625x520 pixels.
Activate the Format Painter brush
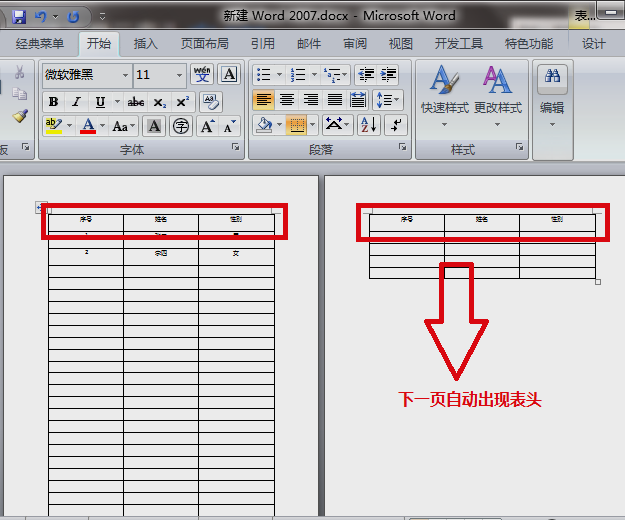(x=20, y=116)
